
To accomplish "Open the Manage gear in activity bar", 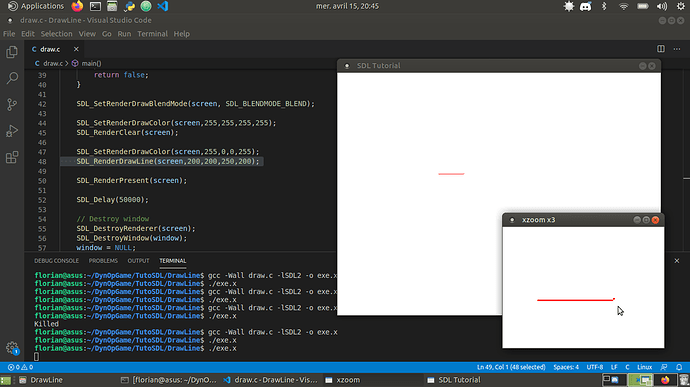I will pyautogui.click(x=12, y=348).
